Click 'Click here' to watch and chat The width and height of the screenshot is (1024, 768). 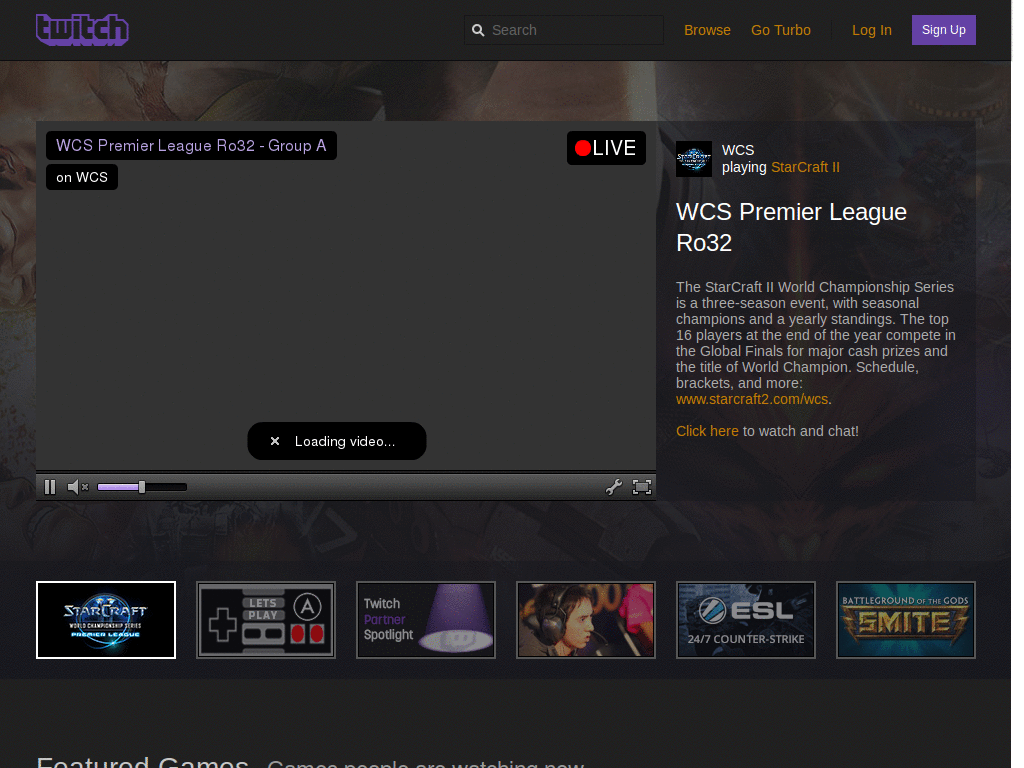click(707, 431)
